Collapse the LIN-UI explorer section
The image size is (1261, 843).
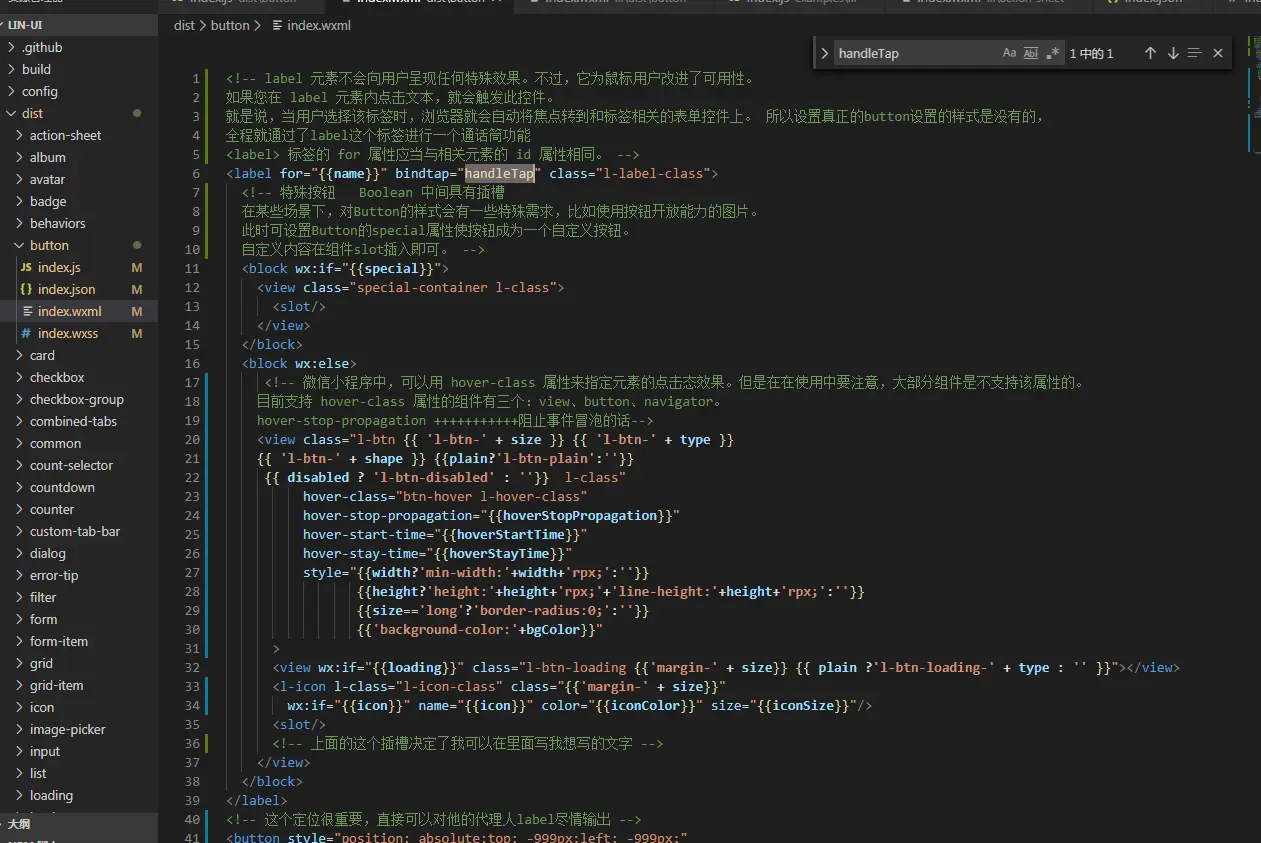click(79, 25)
